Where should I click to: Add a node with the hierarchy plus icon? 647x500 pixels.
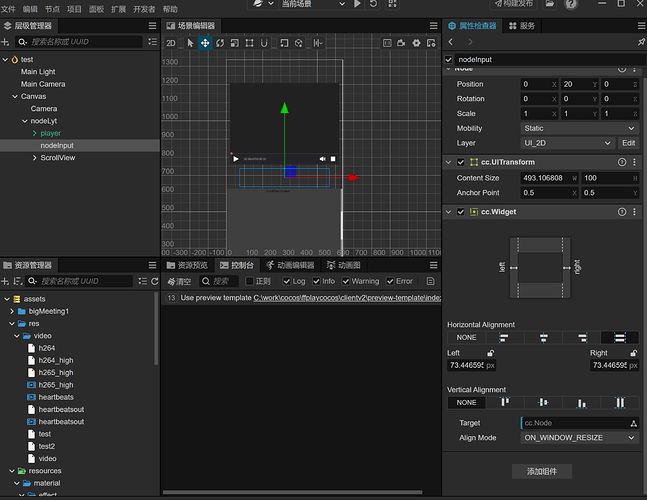tap(6, 43)
